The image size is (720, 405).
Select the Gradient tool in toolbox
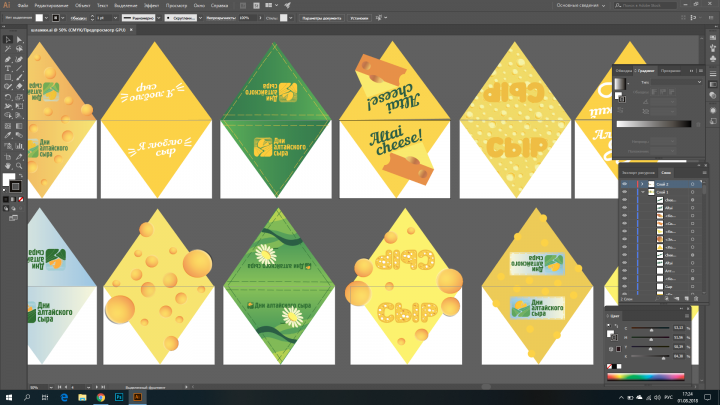(x=19, y=125)
